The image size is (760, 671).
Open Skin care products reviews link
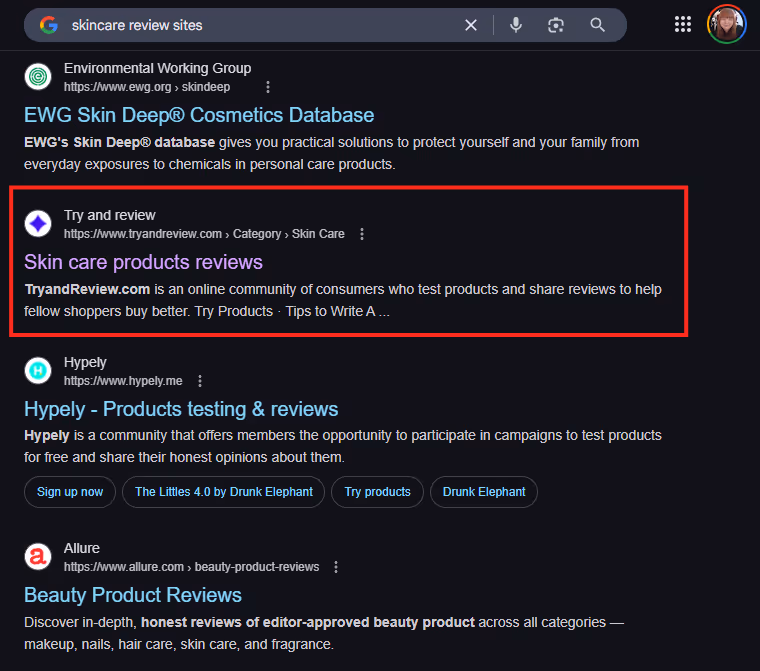pyautogui.click(x=143, y=262)
